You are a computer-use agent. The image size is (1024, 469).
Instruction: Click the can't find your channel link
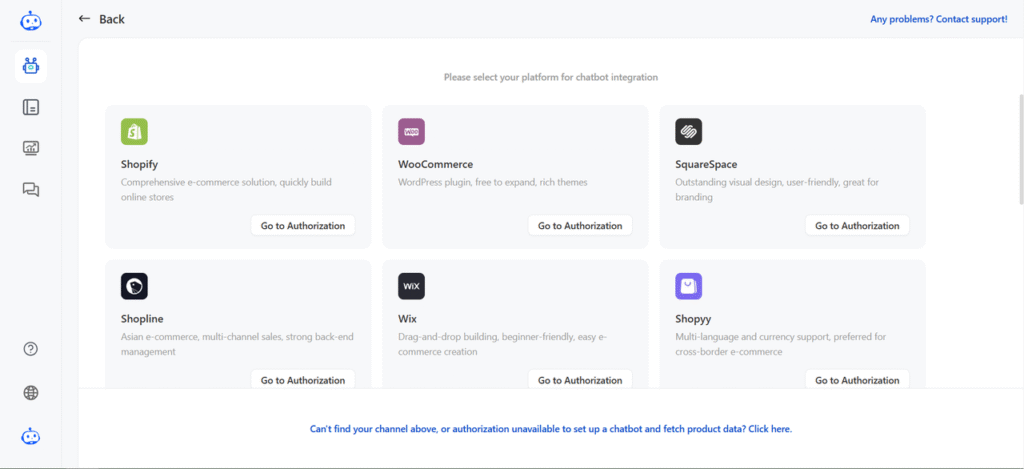(x=551, y=429)
